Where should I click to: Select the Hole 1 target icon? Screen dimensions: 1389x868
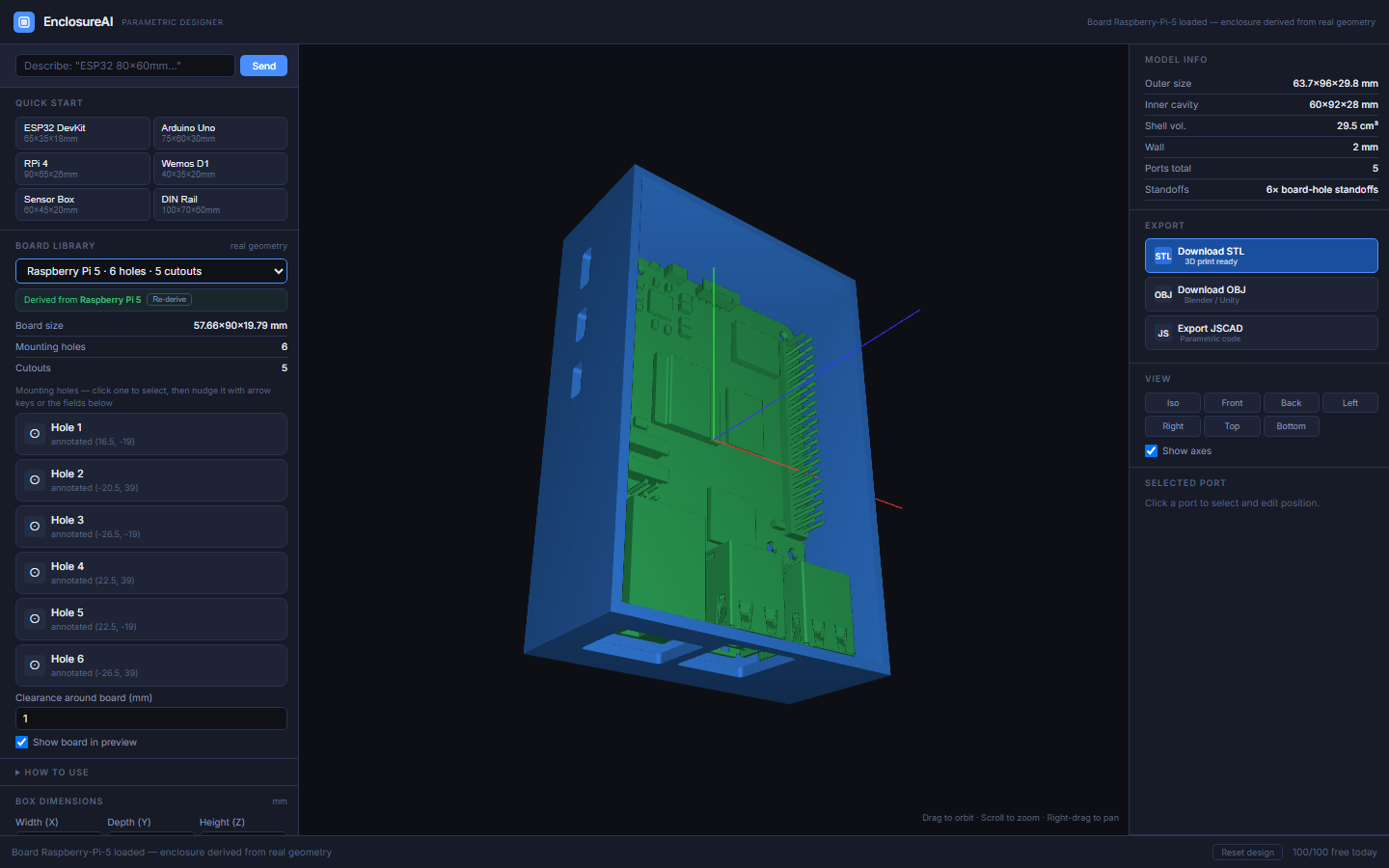(x=35, y=434)
